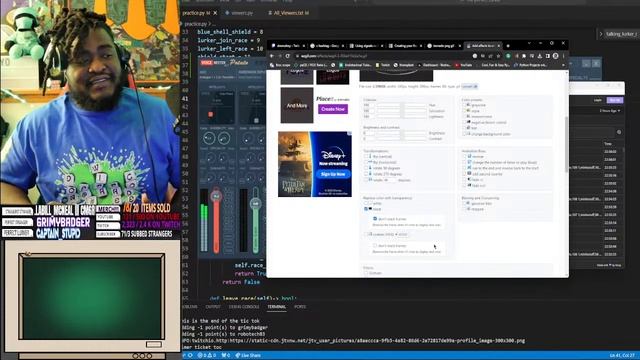Image resolution: width=640 pixels, height=360 pixels.
Task: Reload the ezgif page with the refresh icon
Action: point(288,56)
